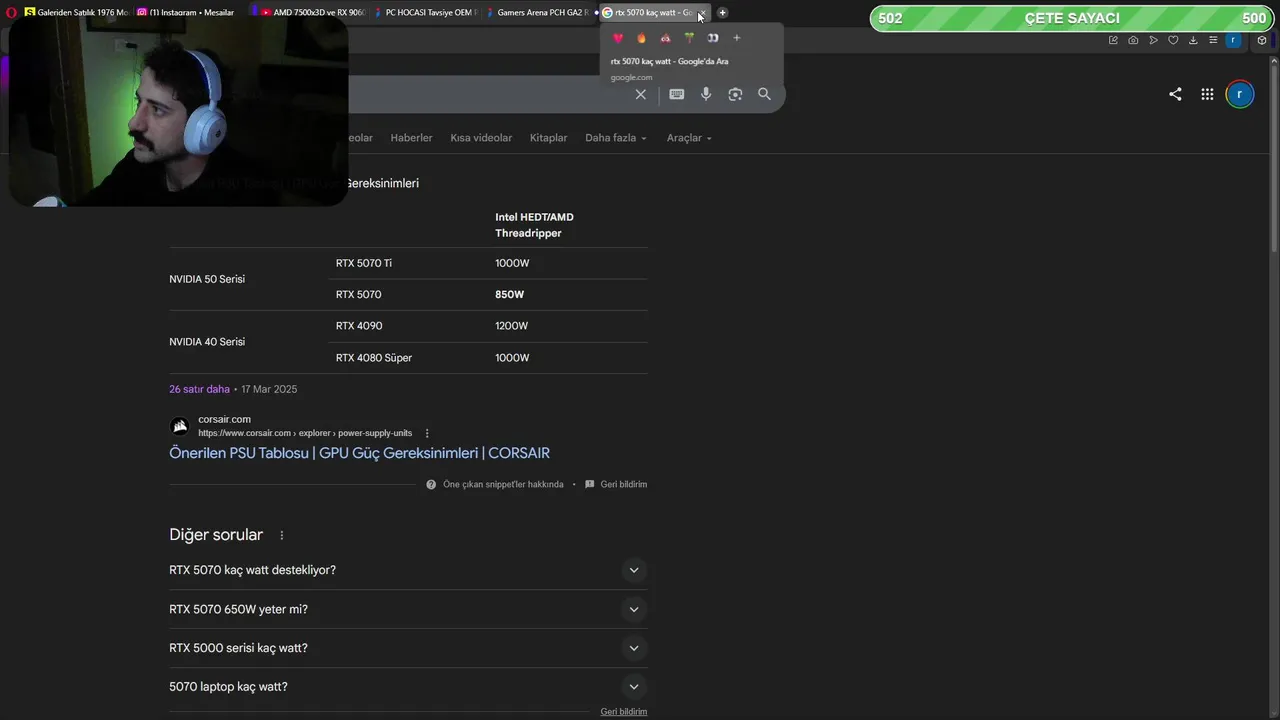Click the Opera send flow arrow
Viewport: 1280px width, 720px height.
click(x=1153, y=40)
